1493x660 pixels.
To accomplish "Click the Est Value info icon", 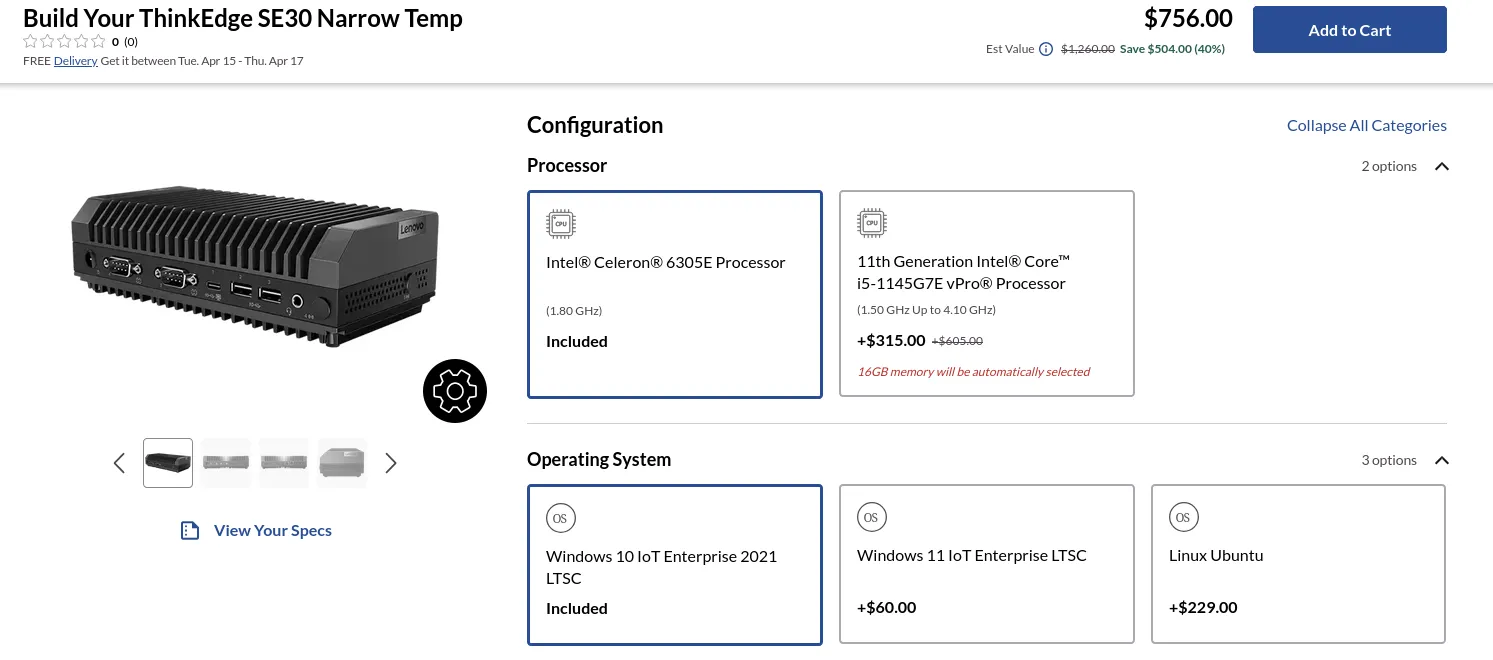I will (x=1046, y=49).
